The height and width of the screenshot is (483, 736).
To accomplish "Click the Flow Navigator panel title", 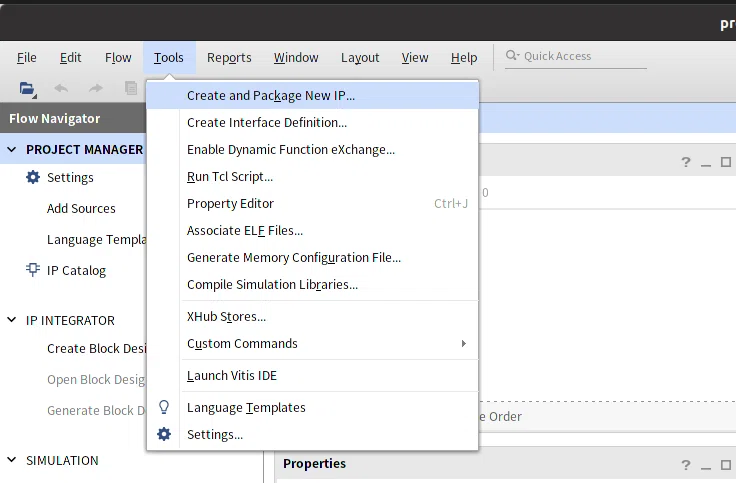I will tap(54, 118).
